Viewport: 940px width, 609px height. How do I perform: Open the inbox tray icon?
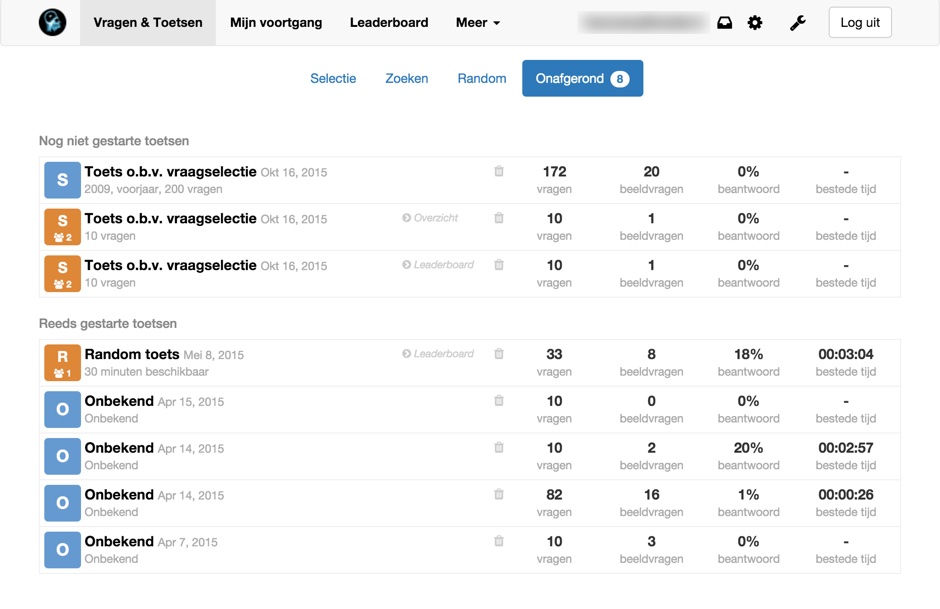pos(725,23)
